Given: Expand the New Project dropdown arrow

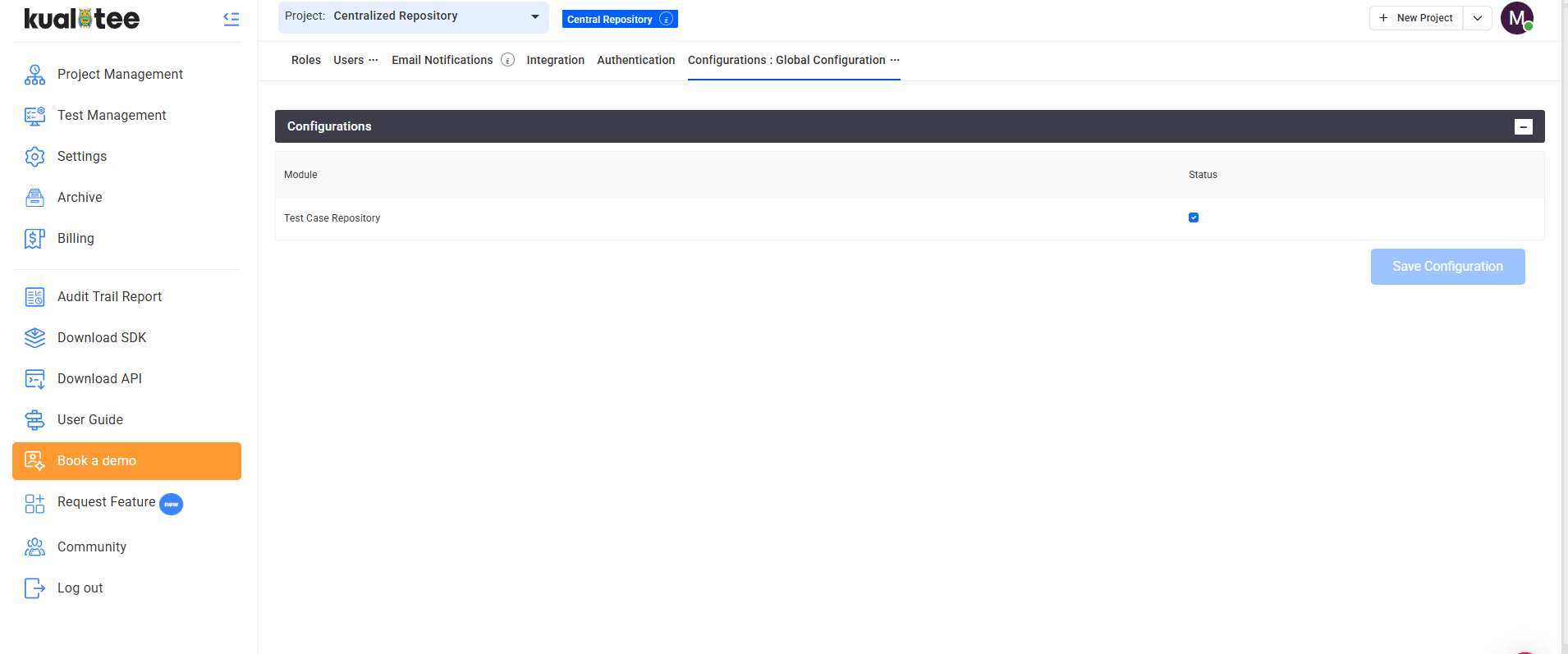Looking at the screenshot, I should [x=1477, y=18].
